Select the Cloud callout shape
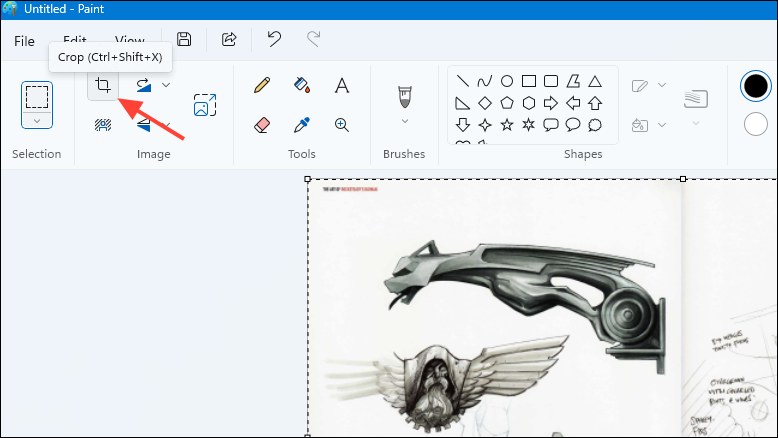The height and width of the screenshot is (438, 778). tap(595, 125)
